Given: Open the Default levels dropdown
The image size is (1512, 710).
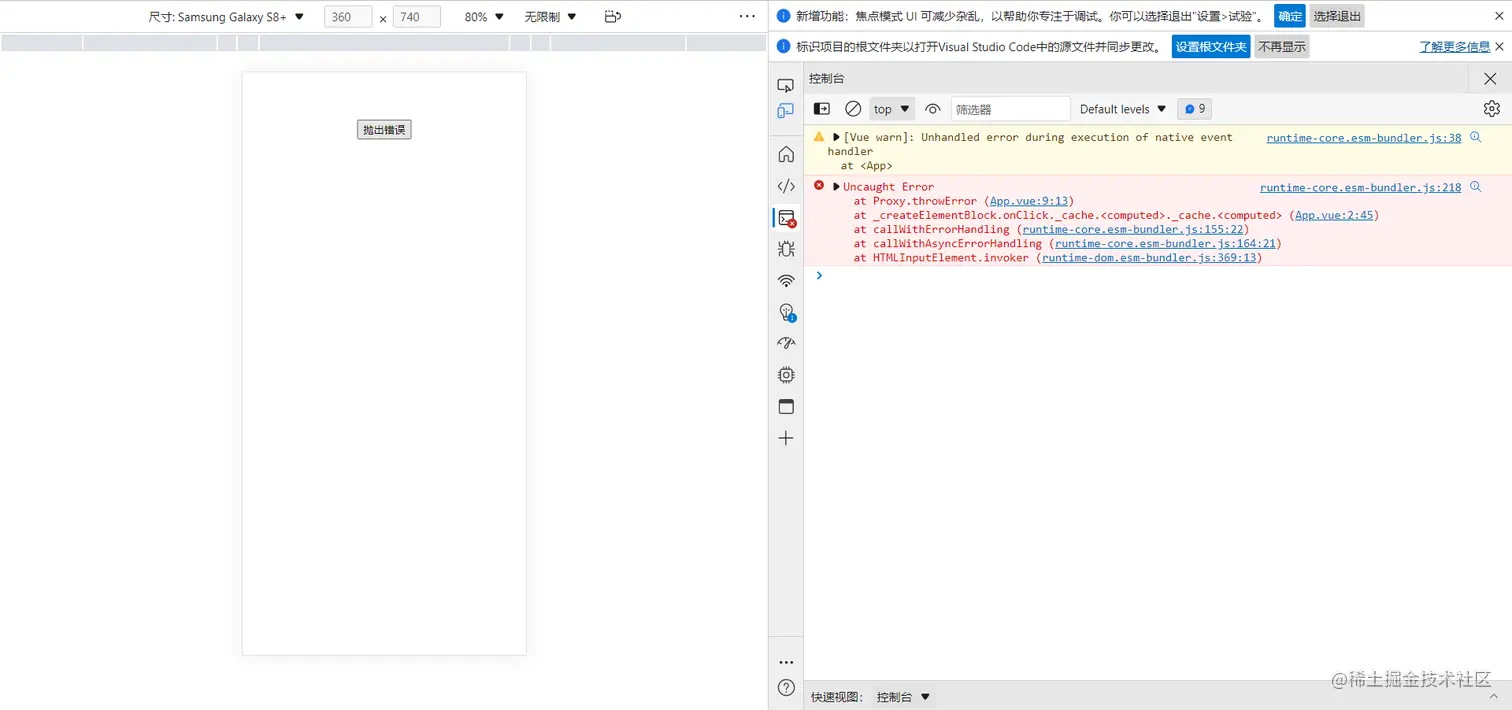Looking at the screenshot, I should click(x=1123, y=109).
